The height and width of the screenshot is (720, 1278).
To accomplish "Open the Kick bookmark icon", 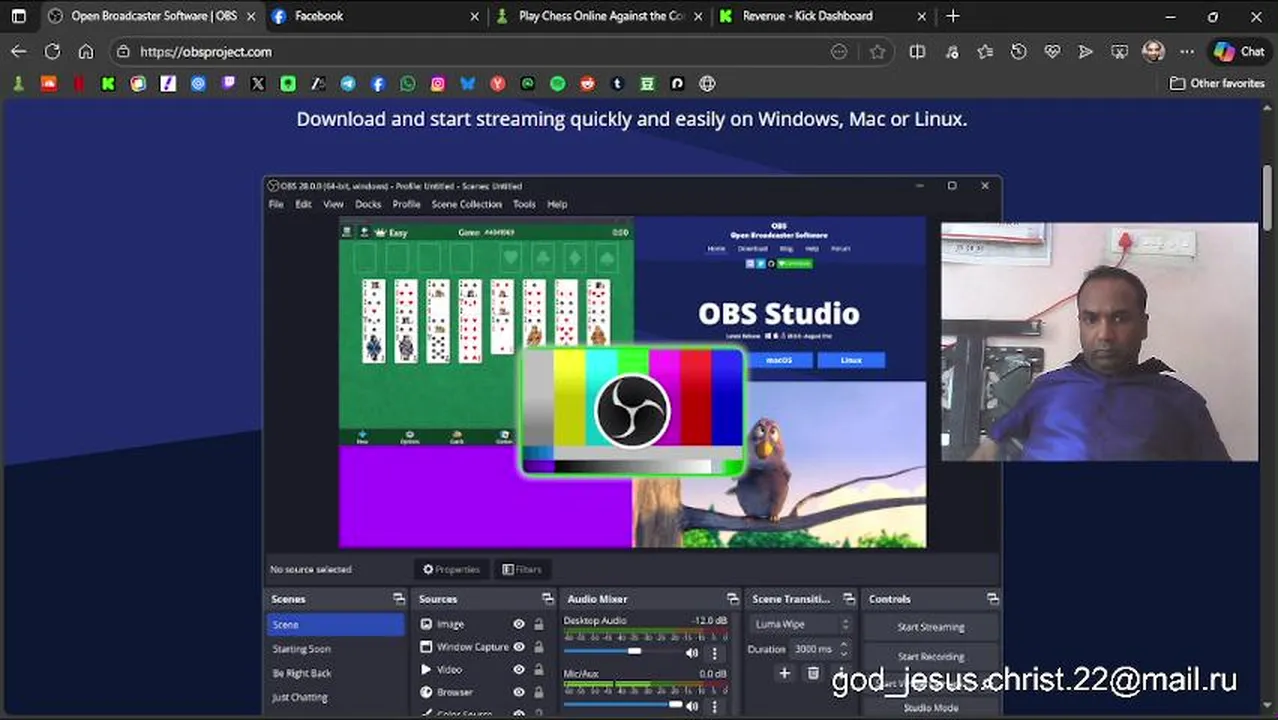I will coord(108,84).
